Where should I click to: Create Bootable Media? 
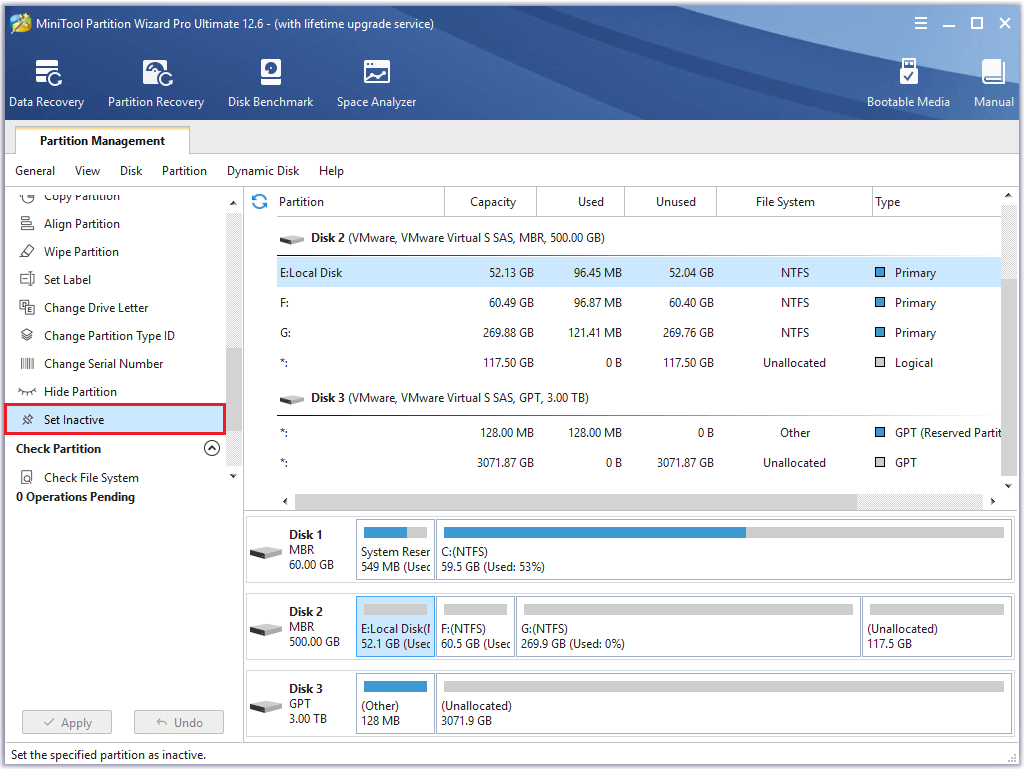(908, 84)
